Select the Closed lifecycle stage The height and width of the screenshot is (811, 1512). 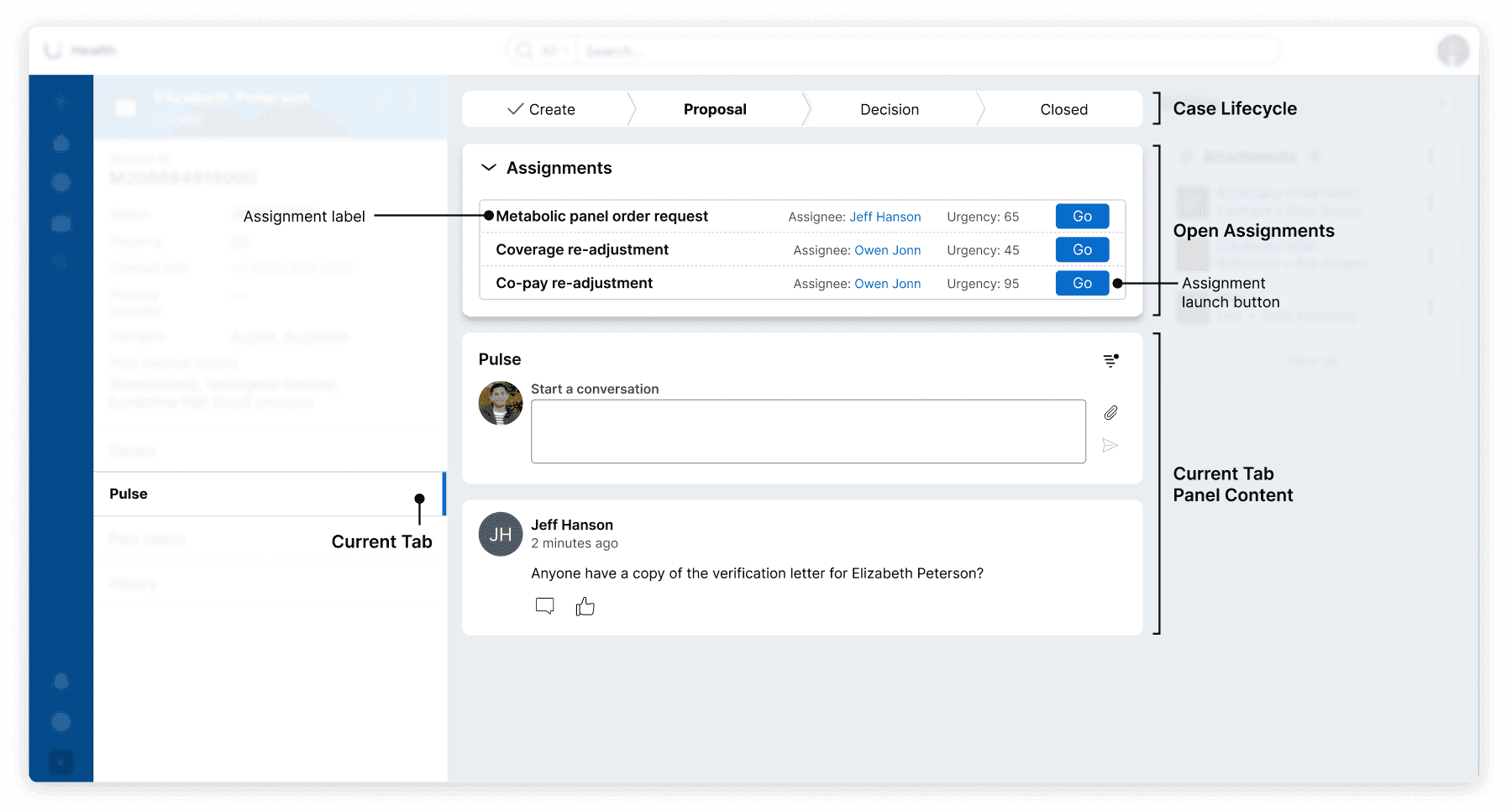pos(1063,109)
